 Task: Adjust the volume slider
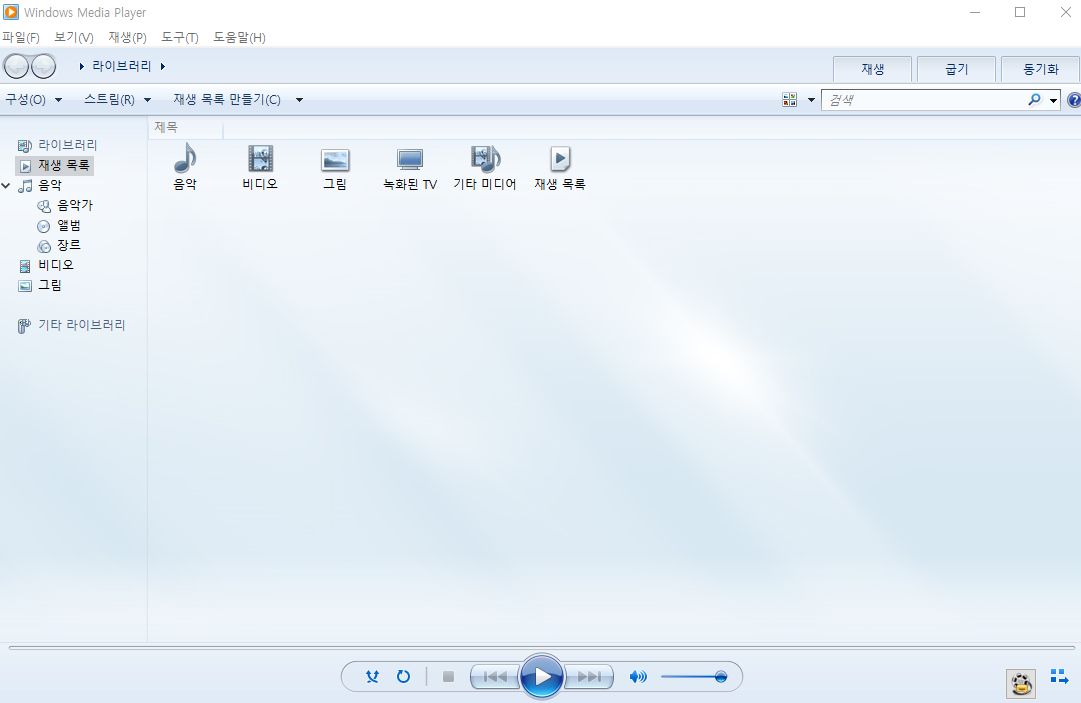pos(694,676)
